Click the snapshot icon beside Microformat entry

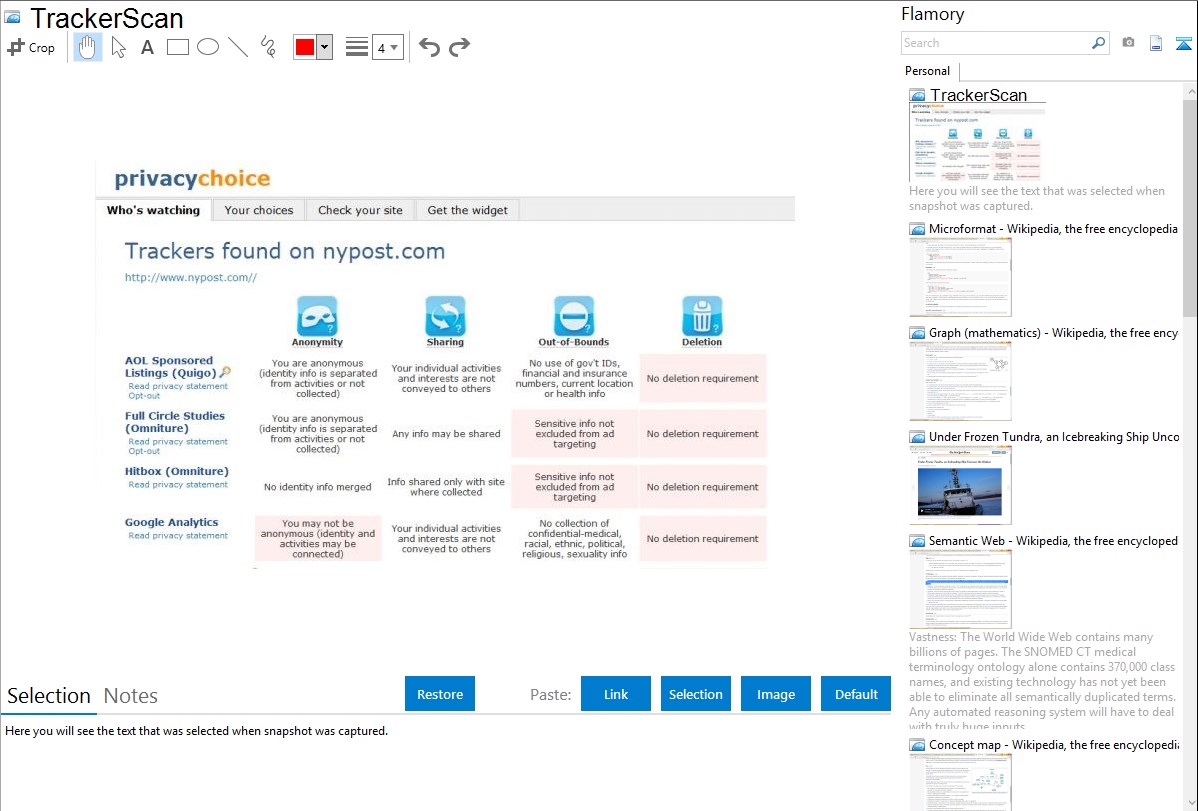click(917, 229)
